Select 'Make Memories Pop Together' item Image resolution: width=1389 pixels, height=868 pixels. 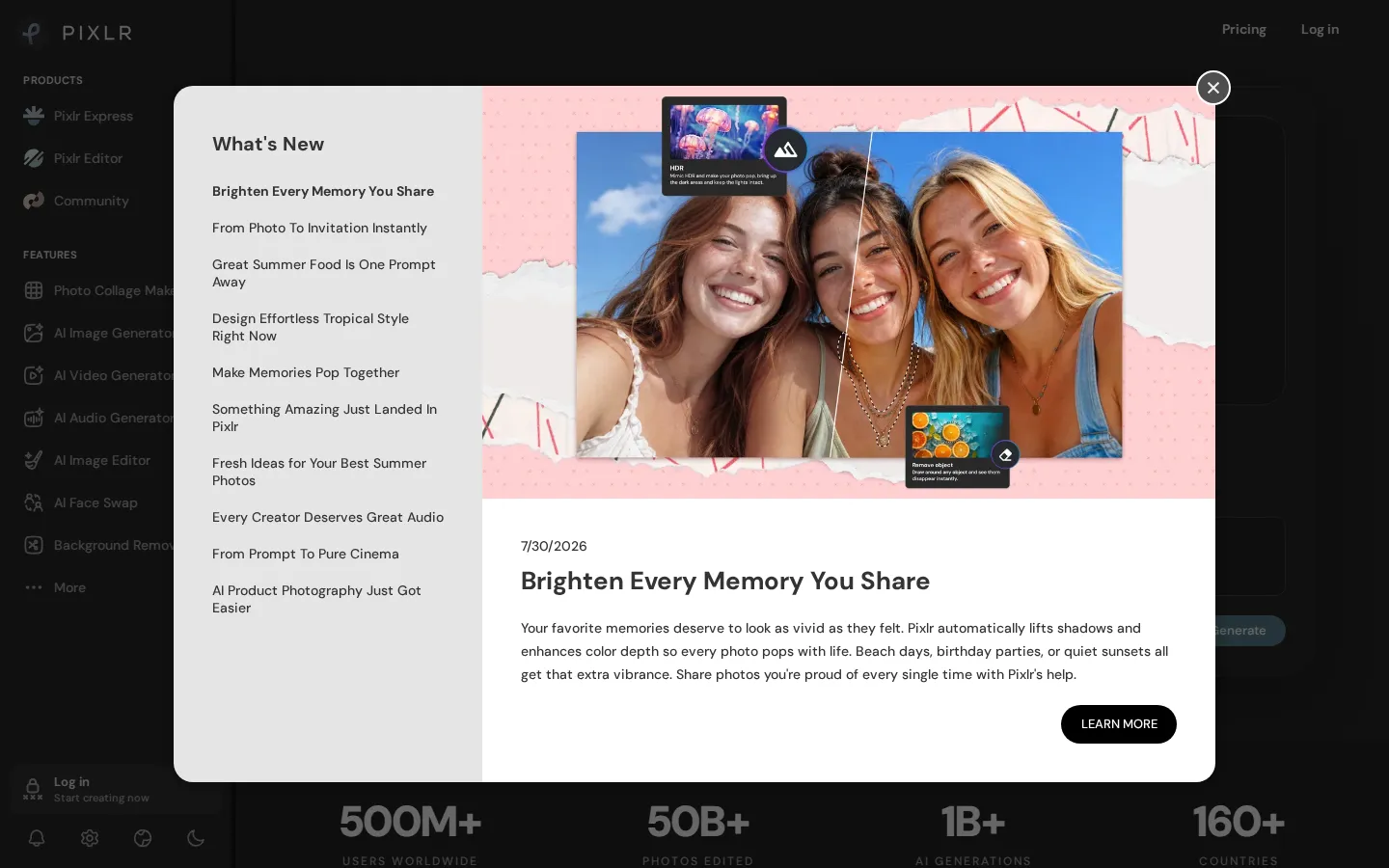coord(306,372)
